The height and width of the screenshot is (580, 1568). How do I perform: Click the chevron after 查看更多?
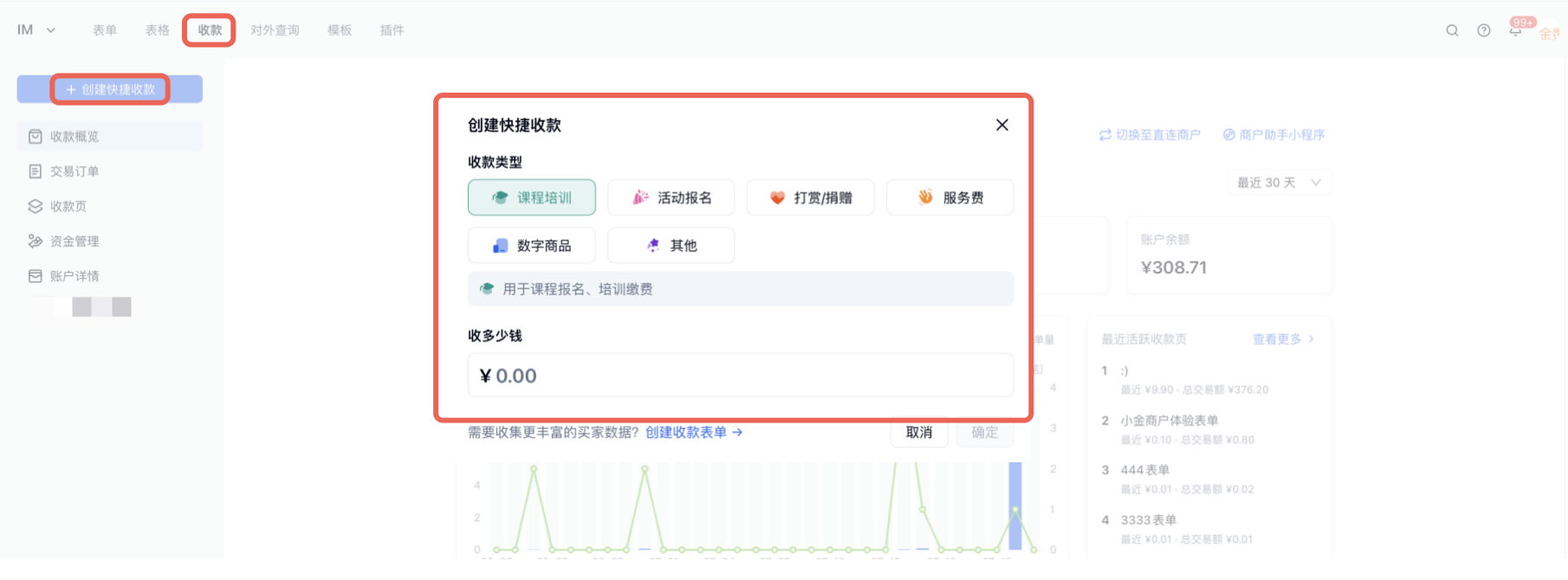1312,339
